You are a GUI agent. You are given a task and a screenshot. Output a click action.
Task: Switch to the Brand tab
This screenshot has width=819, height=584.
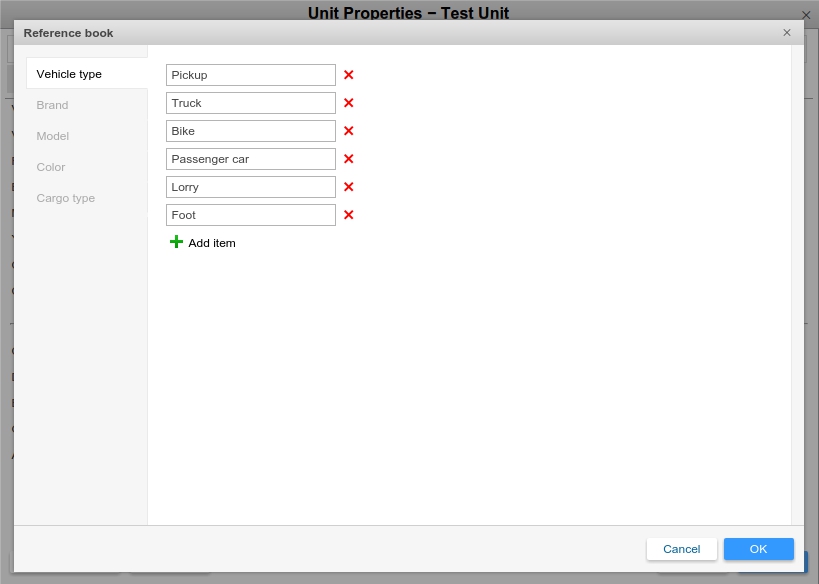click(x=52, y=105)
